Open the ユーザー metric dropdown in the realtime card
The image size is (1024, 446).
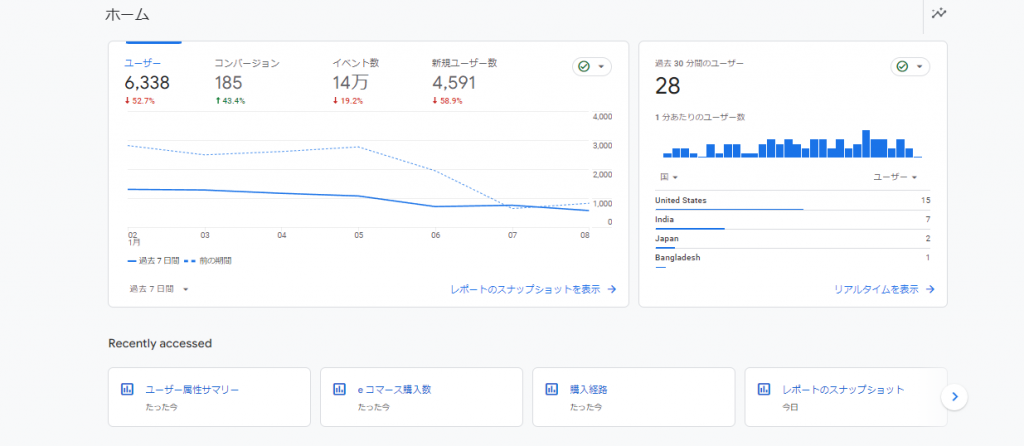point(895,177)
